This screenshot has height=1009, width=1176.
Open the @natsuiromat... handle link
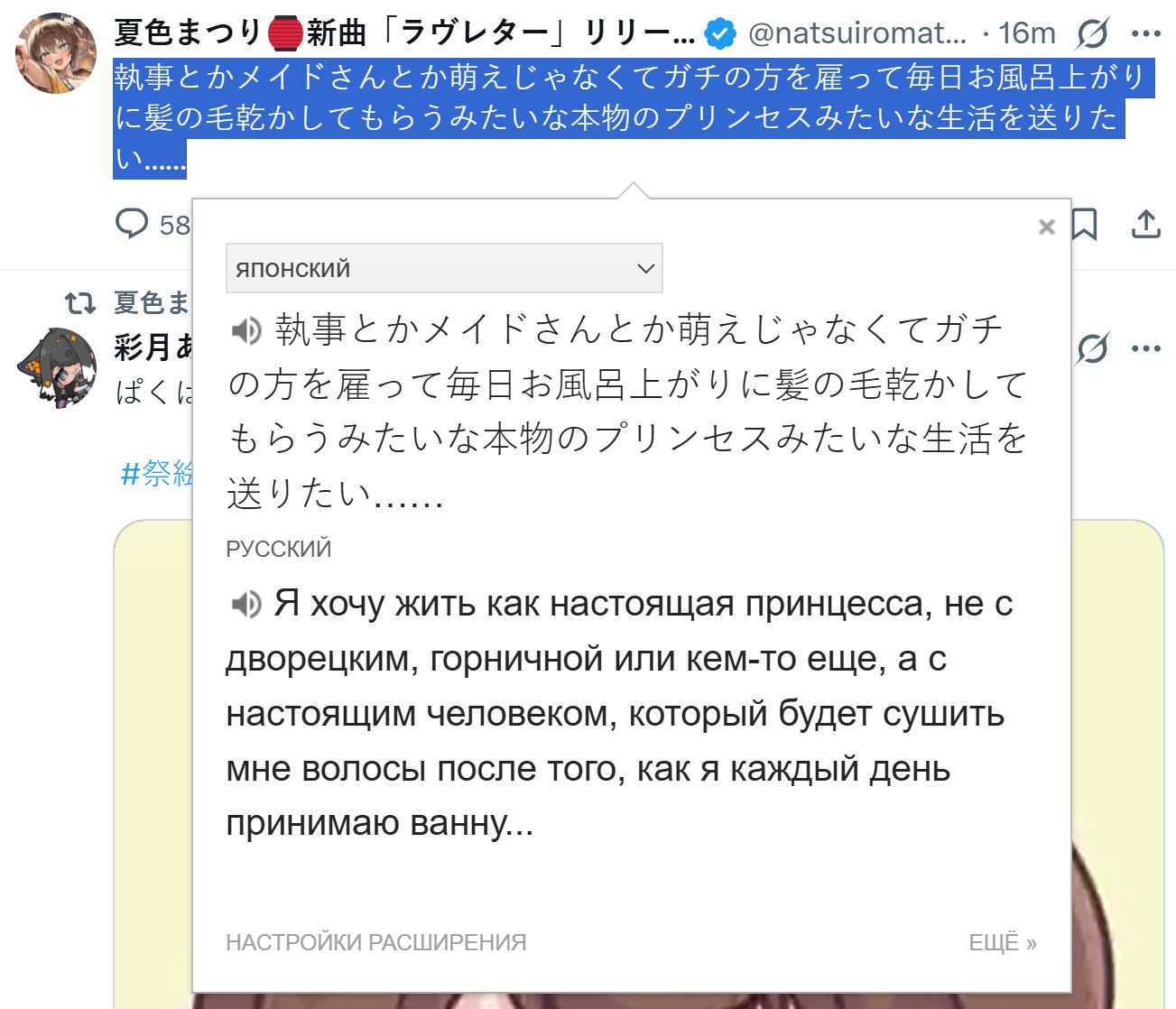(x=857, y=33)
